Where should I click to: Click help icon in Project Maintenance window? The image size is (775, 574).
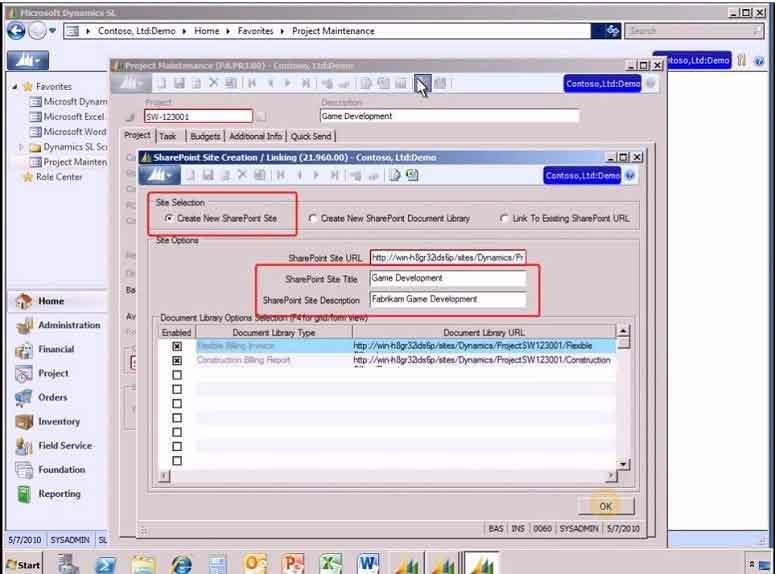650,84
